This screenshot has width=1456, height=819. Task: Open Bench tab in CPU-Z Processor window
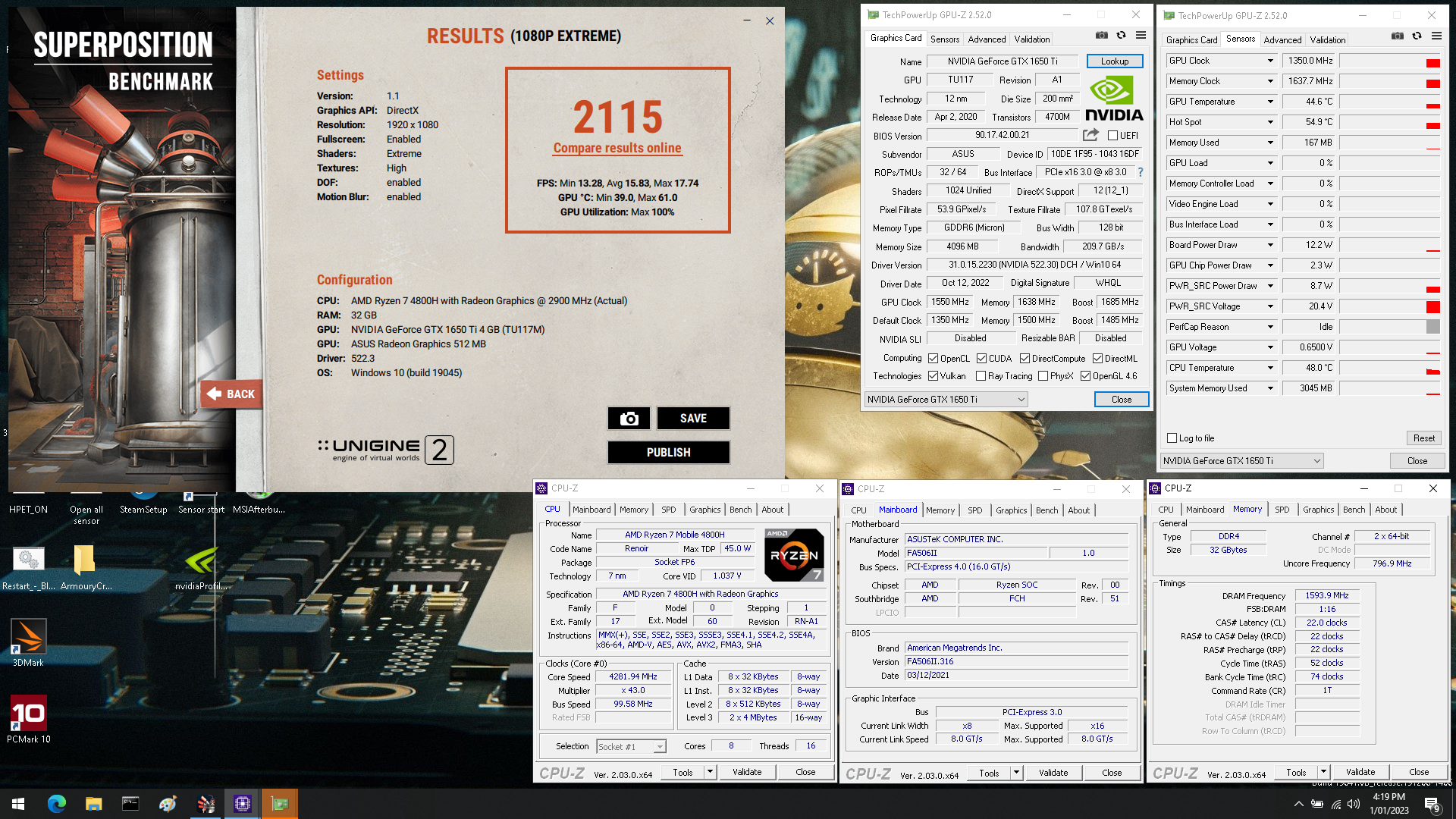pyautogui.click(x=740, y=510)
